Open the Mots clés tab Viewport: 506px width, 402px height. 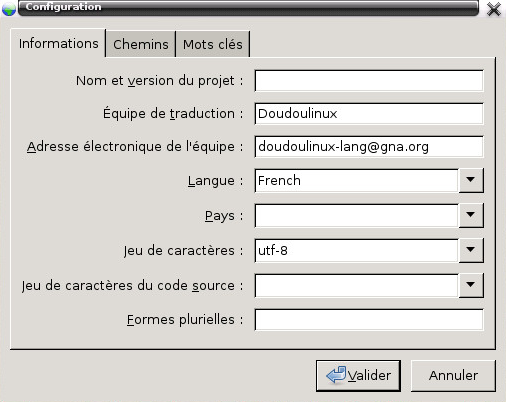213,44
